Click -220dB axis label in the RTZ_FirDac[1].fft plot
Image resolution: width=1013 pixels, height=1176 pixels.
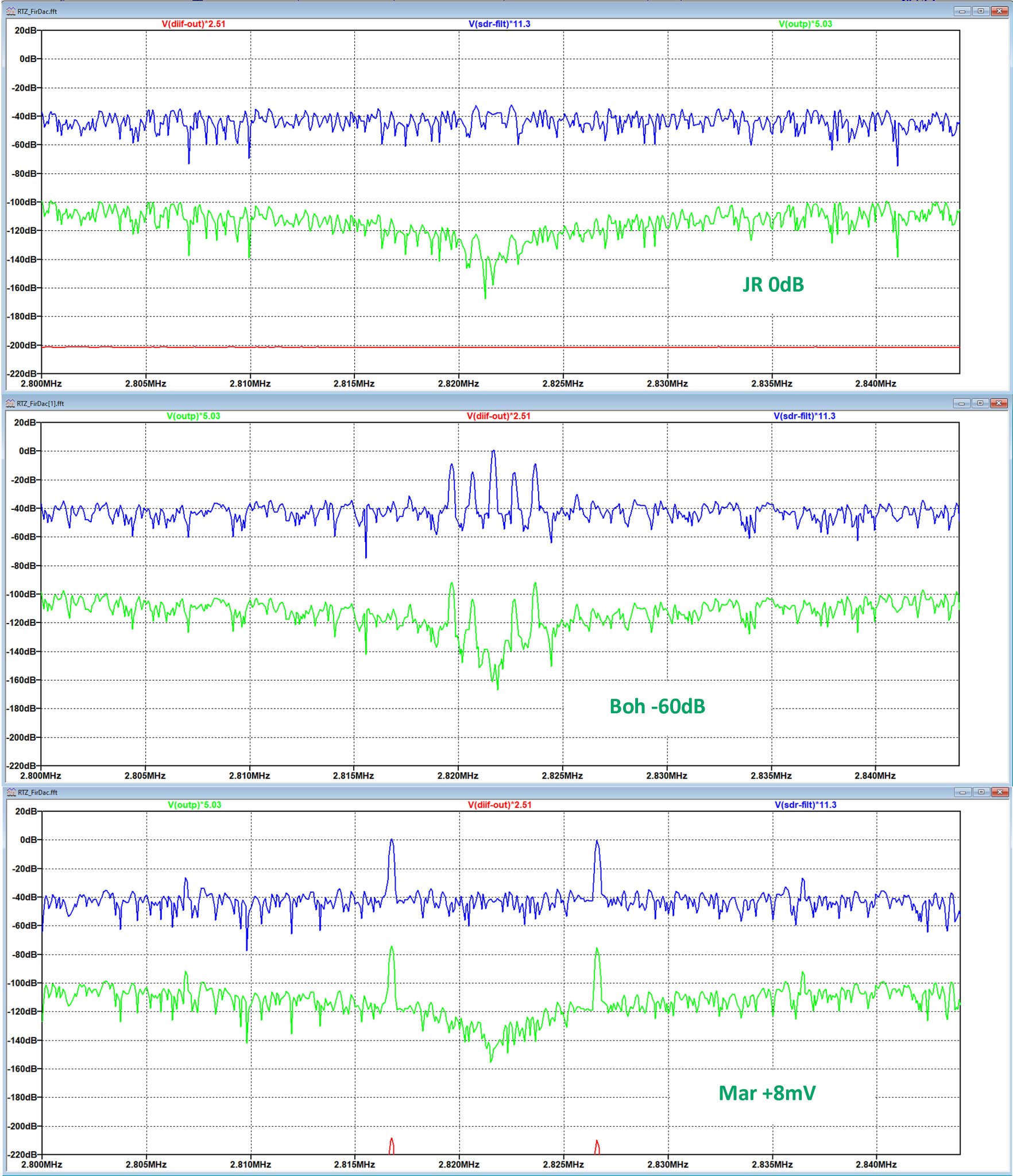22,766
